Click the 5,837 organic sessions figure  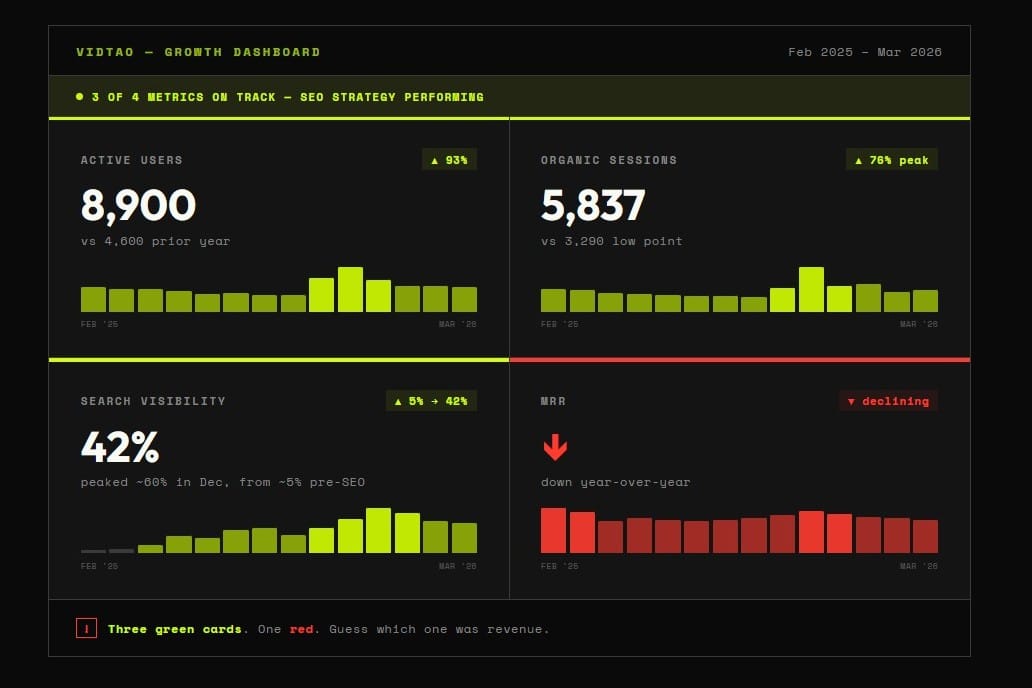[593, 205]
